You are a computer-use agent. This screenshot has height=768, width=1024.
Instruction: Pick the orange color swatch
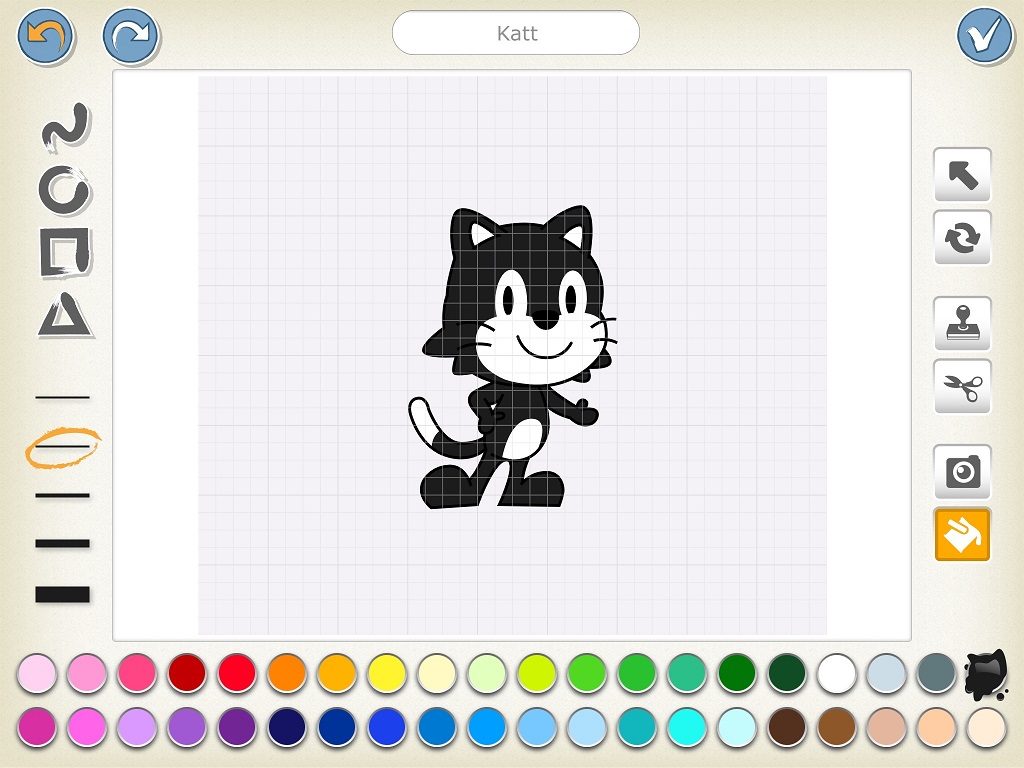287,673
